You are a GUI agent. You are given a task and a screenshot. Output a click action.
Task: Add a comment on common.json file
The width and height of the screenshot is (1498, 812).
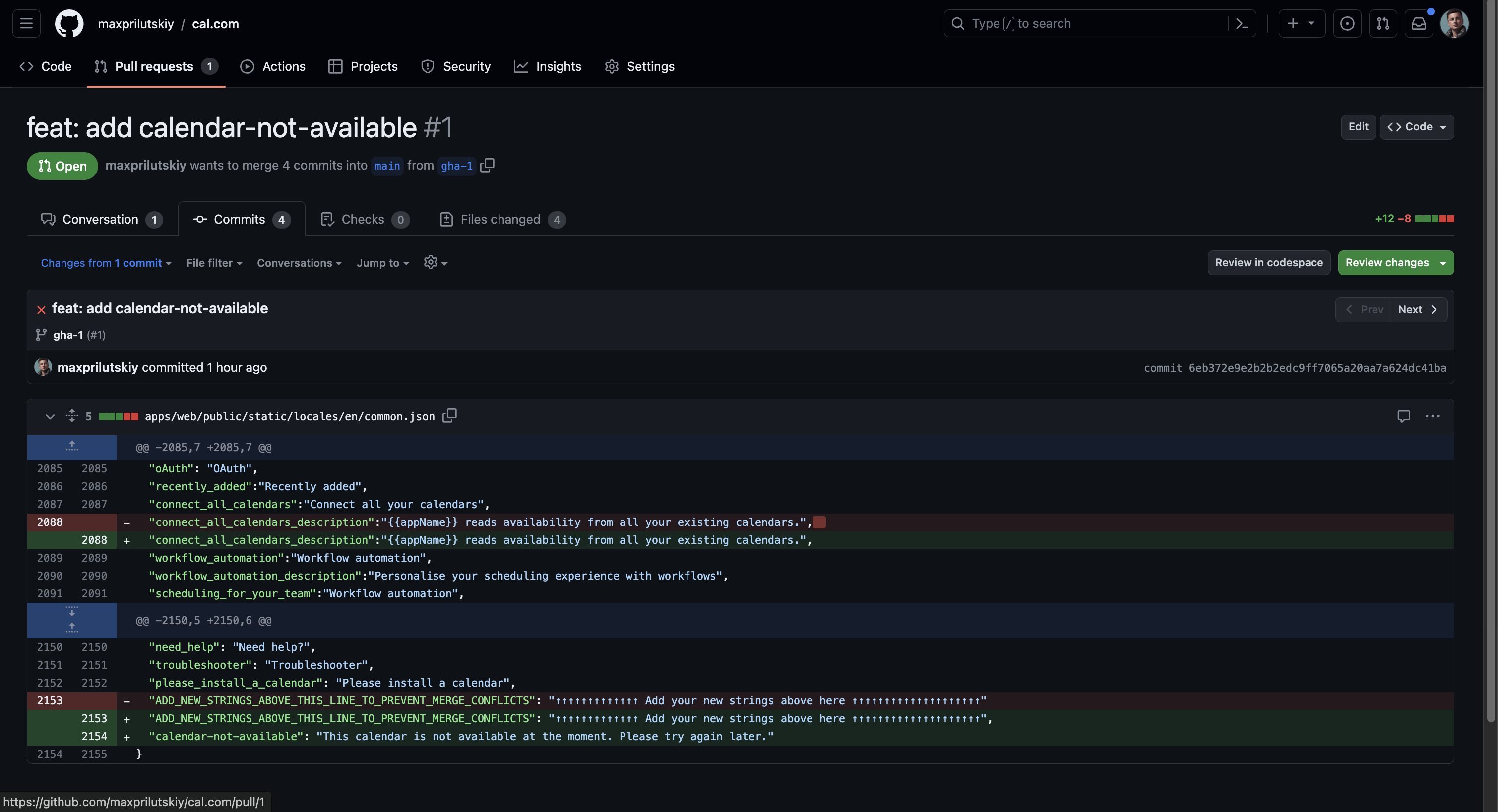(1403, 416)
